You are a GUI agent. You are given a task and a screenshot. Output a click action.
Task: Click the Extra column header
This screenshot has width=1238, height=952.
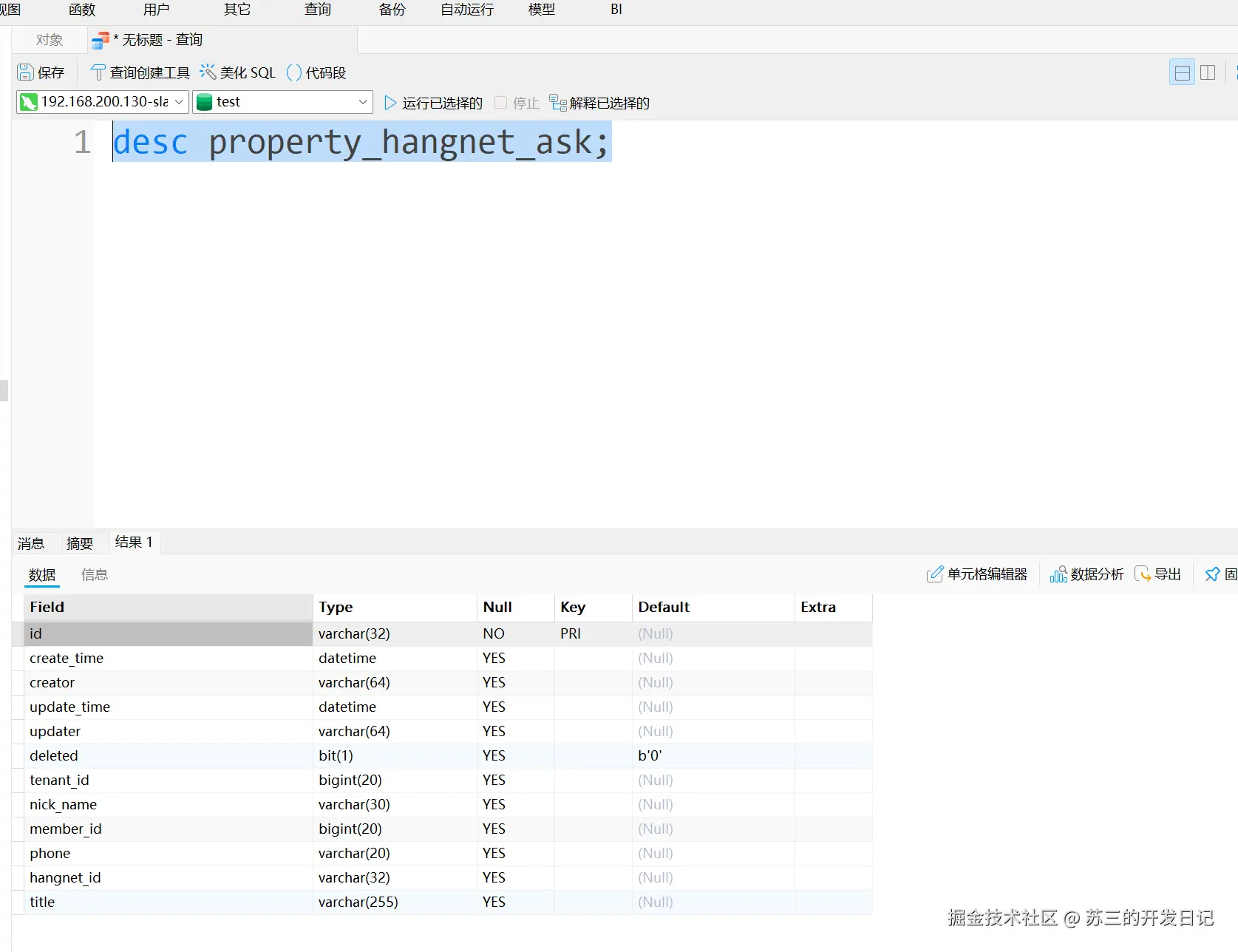(834, 607)
